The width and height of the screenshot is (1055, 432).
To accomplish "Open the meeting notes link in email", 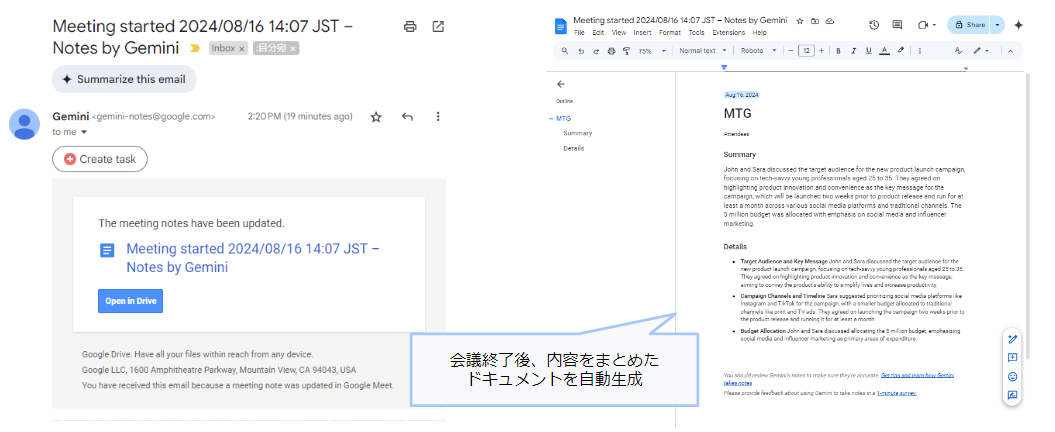I will (253, 258).
